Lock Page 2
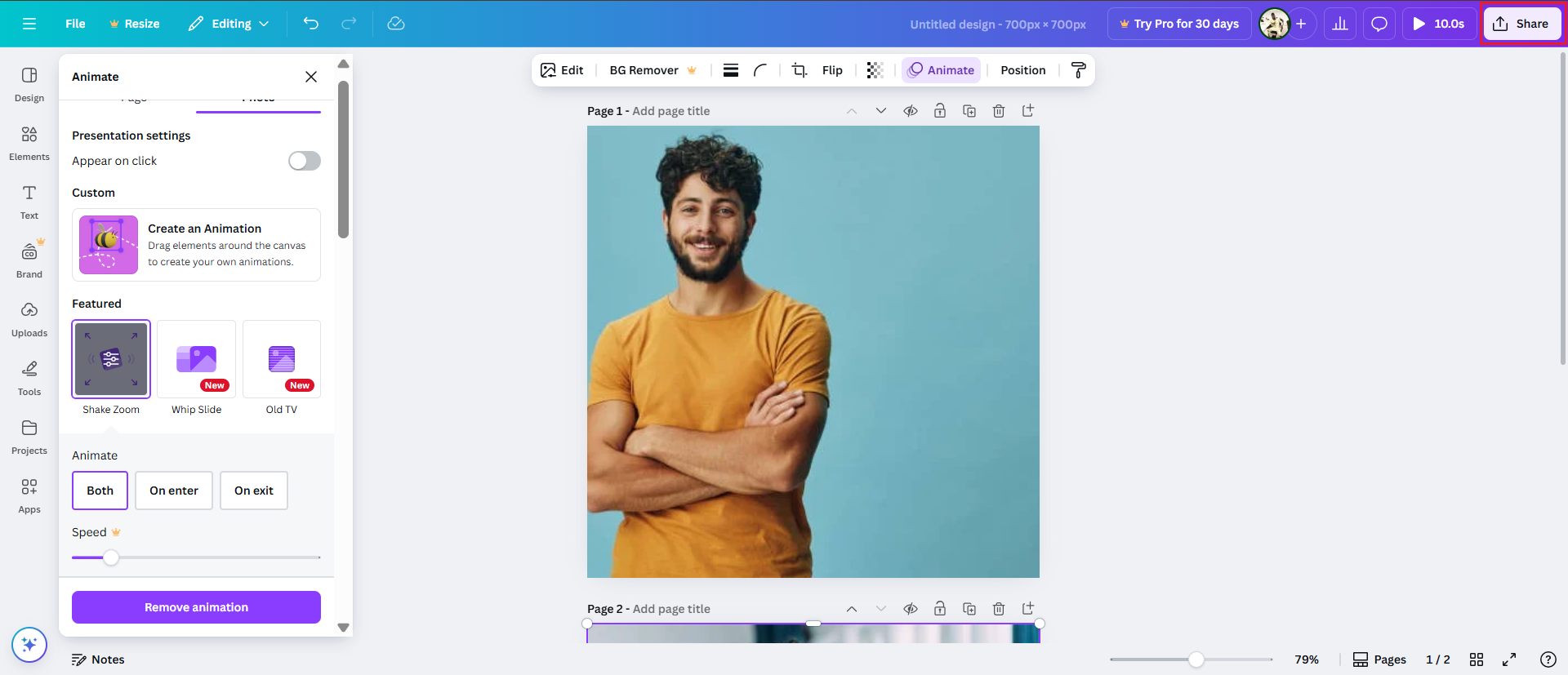Viewport: 1568px width, 675px height. point(940,609)
